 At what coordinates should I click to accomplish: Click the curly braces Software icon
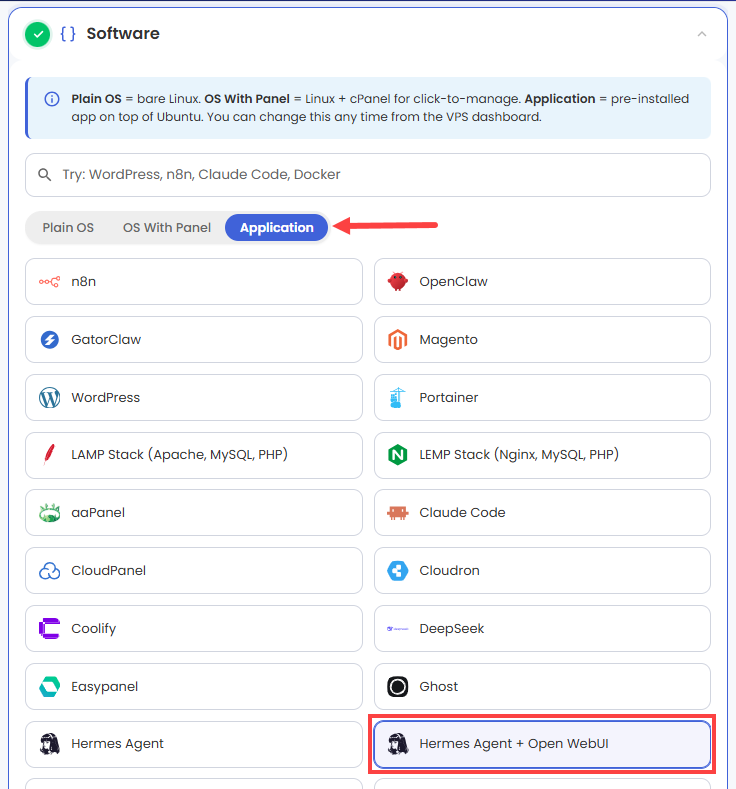[68, 34]
